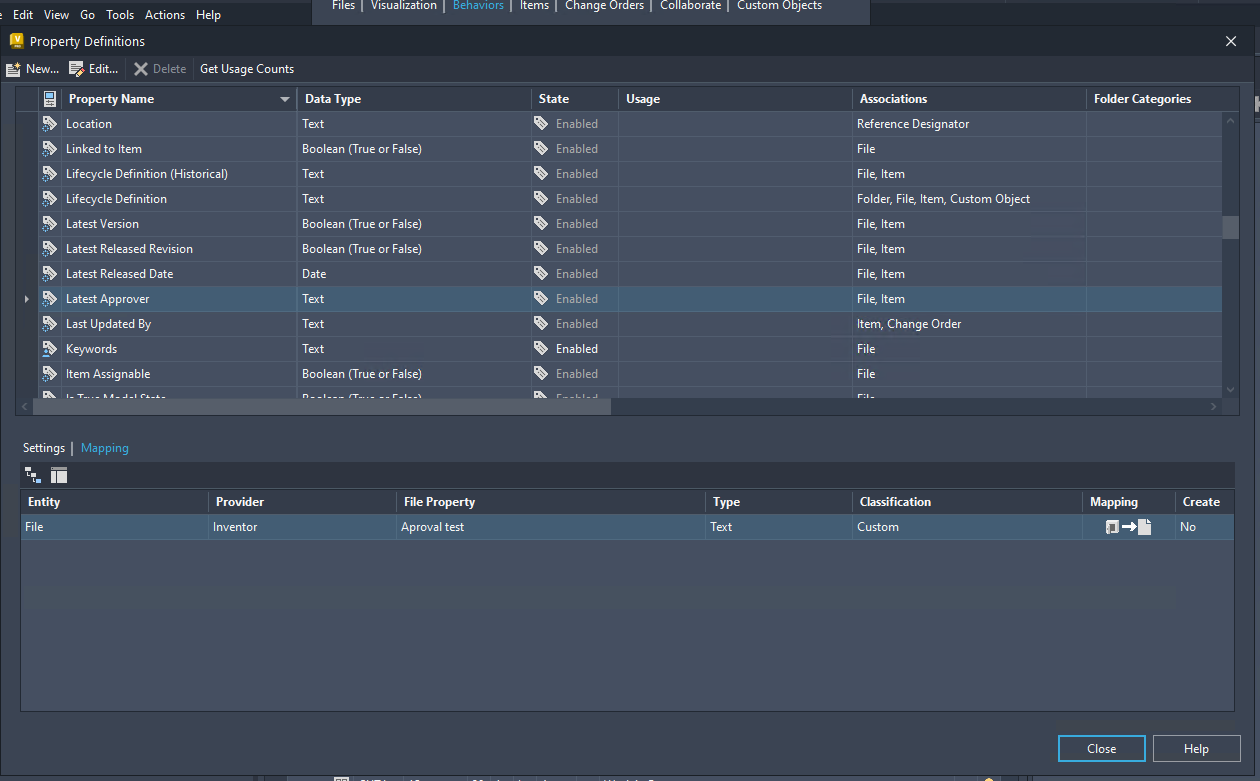
Task: Click the Usage column header
Action: [735, 99]
